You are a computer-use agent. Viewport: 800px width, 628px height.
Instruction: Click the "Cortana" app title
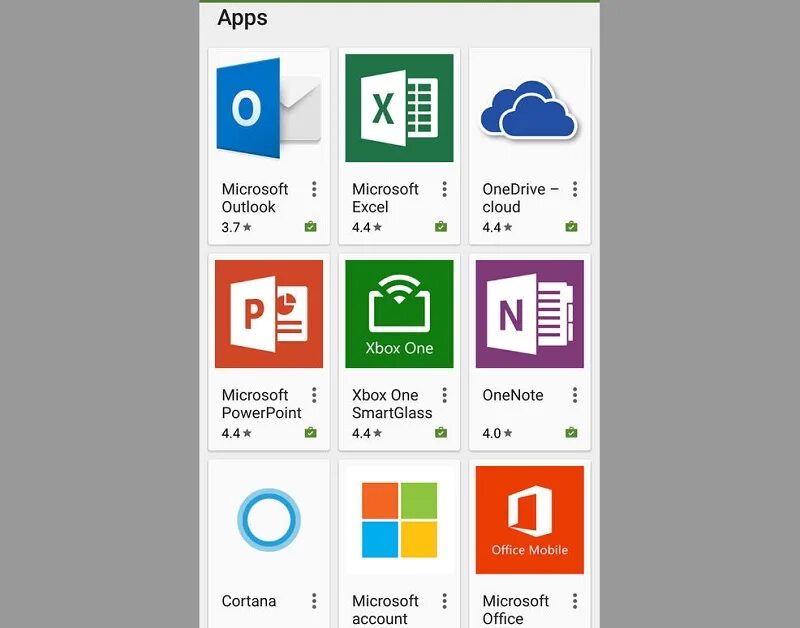click(248, 601)
